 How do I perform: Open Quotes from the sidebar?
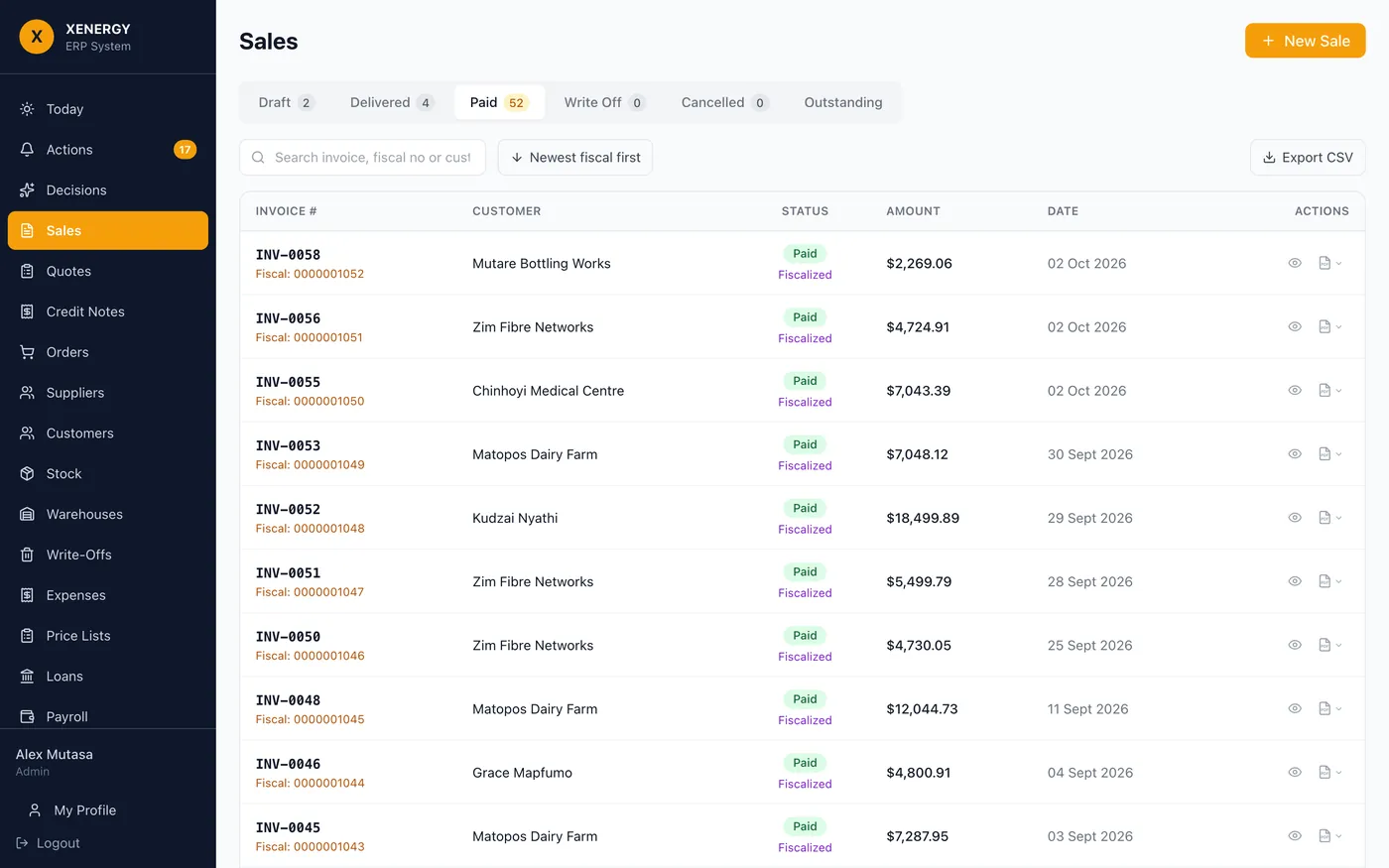coord(108,271)
